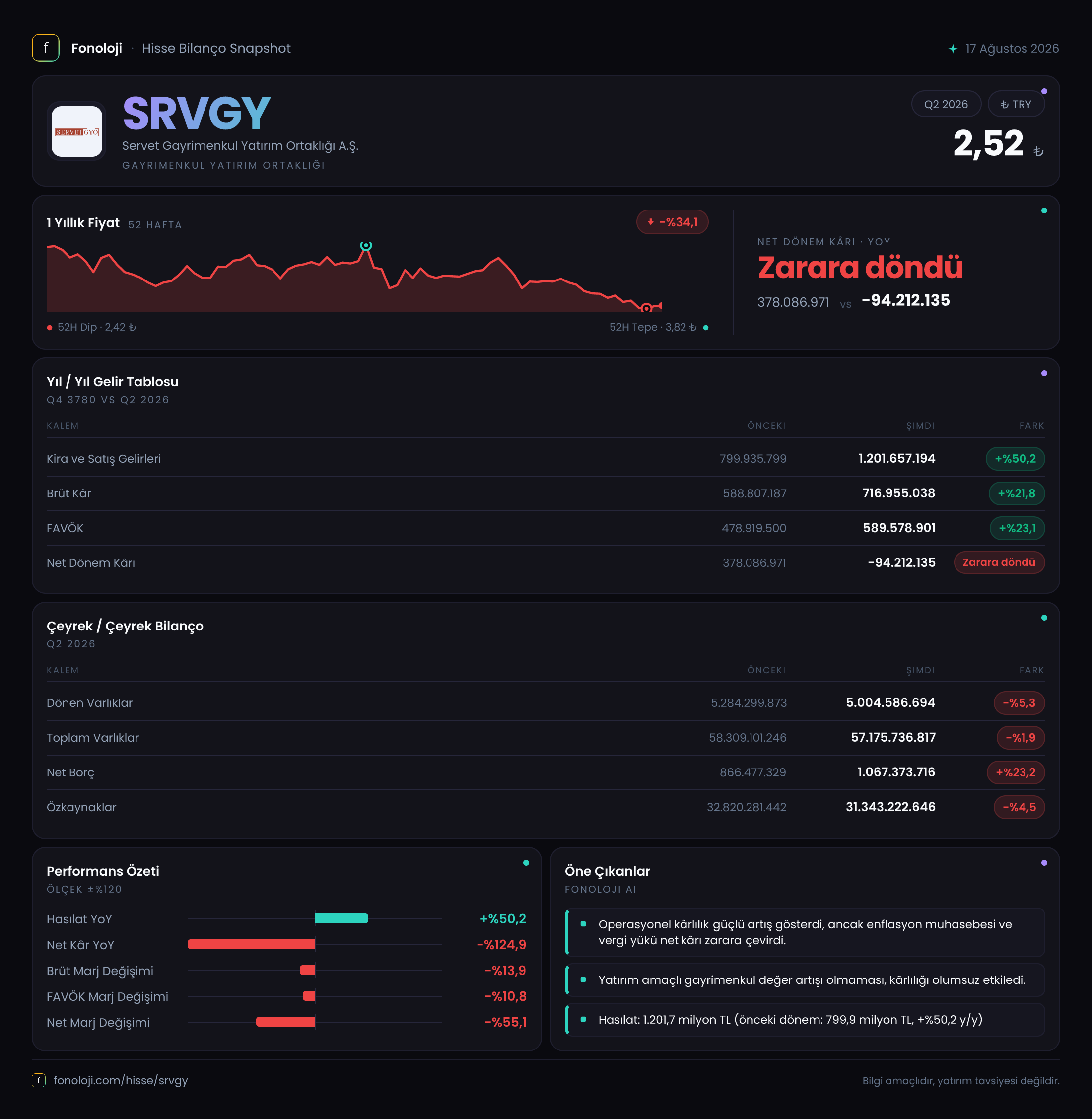Image resolution: width=1092 pixels, height=1119 pixels.
Task: Click the +%23,2 badge in Net Borç row
Action: [1016, 772]
